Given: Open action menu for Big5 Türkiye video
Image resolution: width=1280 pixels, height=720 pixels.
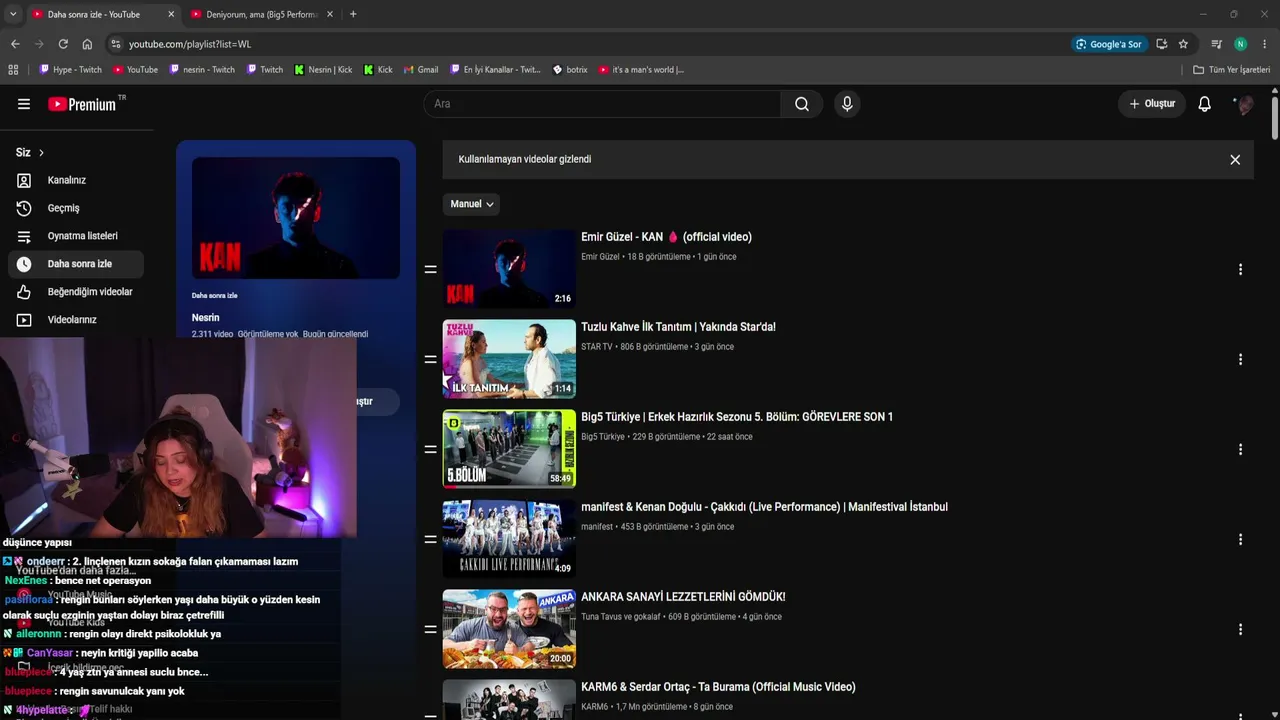Looking at the screenshot, I should (1240, 449).
